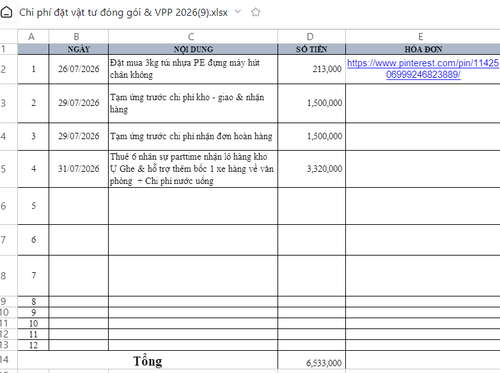Select row header 14
Screen dimensions: 500x373
(x=8, y=360)
